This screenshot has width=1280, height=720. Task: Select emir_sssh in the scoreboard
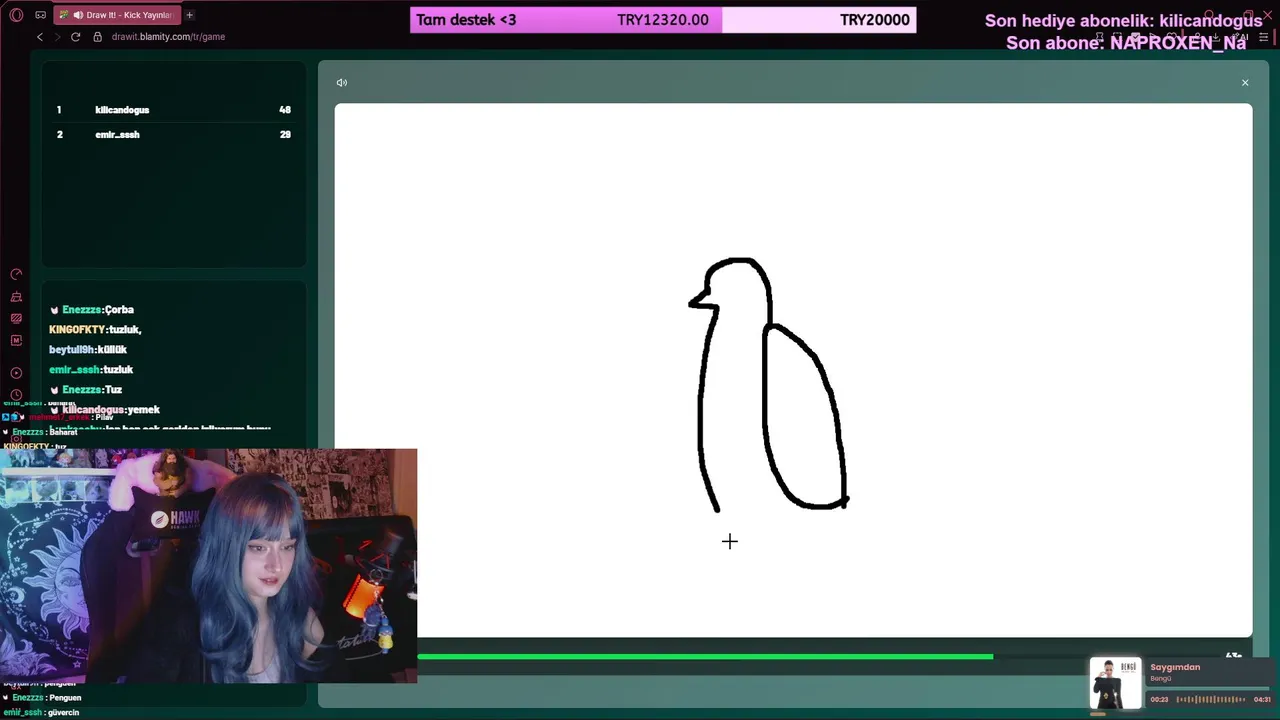[117, 134]
